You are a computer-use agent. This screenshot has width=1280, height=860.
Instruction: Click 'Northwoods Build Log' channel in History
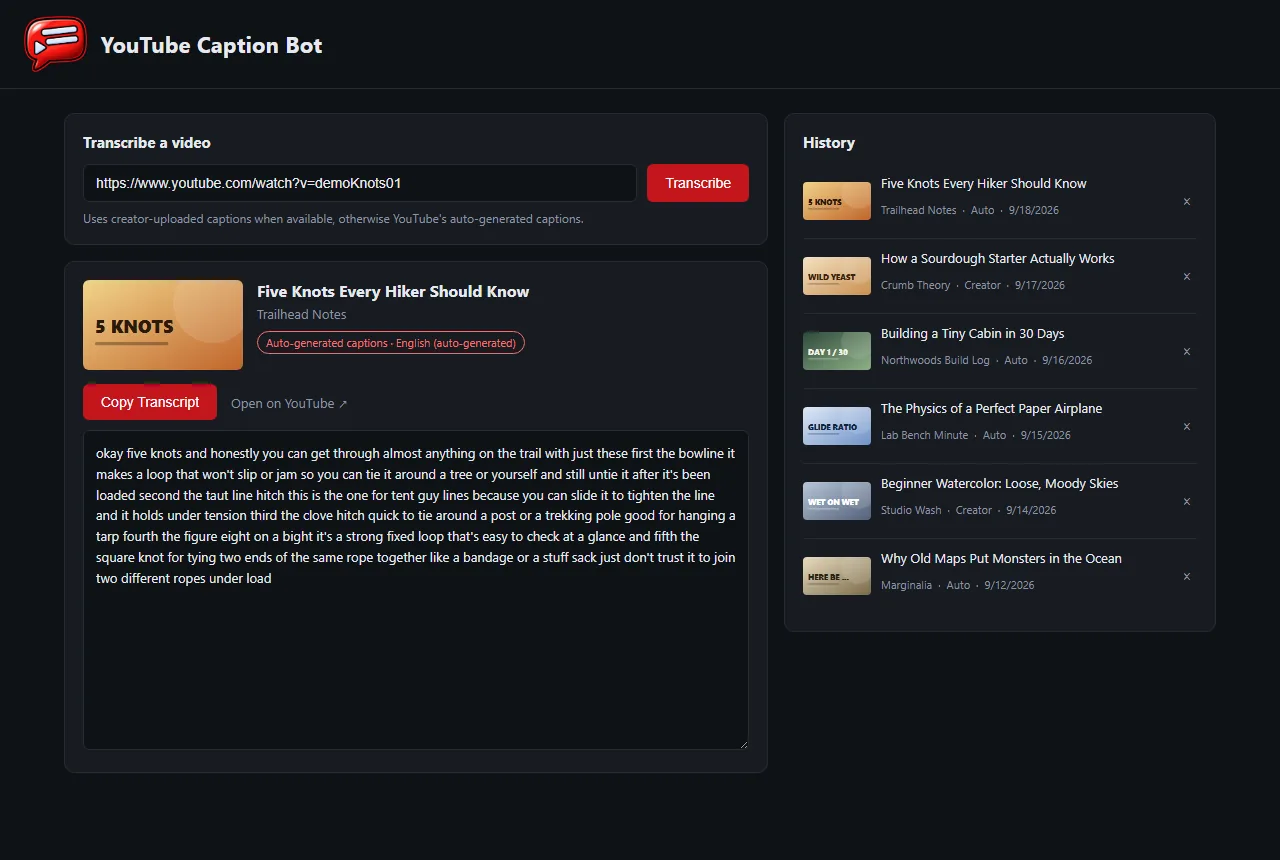[935, 360]
